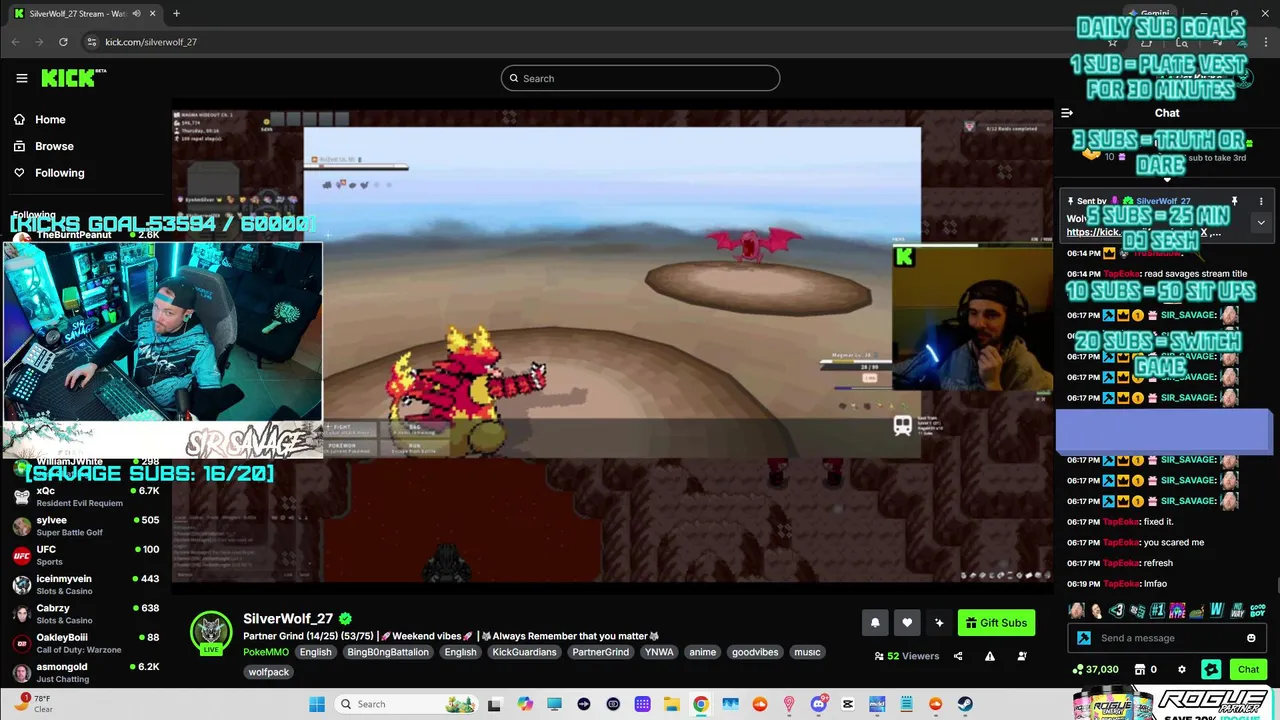
Task: Open a new Chrome tab
Action: tap(176, 14)
